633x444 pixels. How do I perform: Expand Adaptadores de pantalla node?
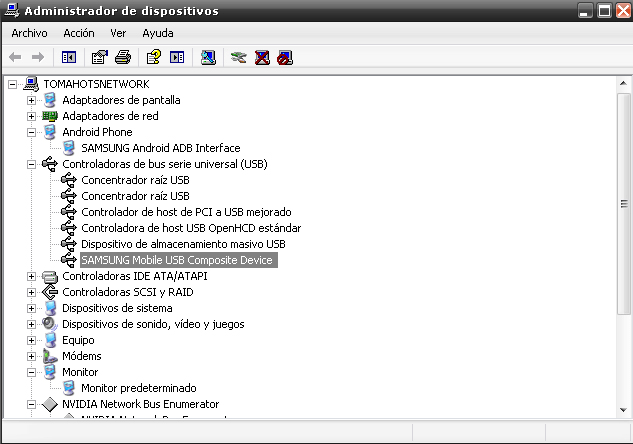click(x=31, y=100)
